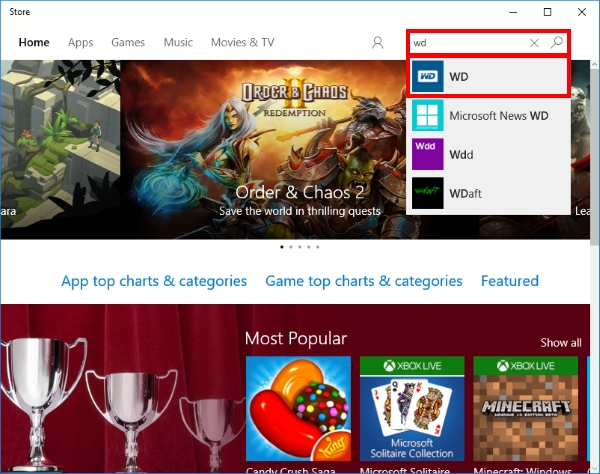Open the Featured link
The width and height of the screenshot is (600, 474).
[x=510, y=281]
